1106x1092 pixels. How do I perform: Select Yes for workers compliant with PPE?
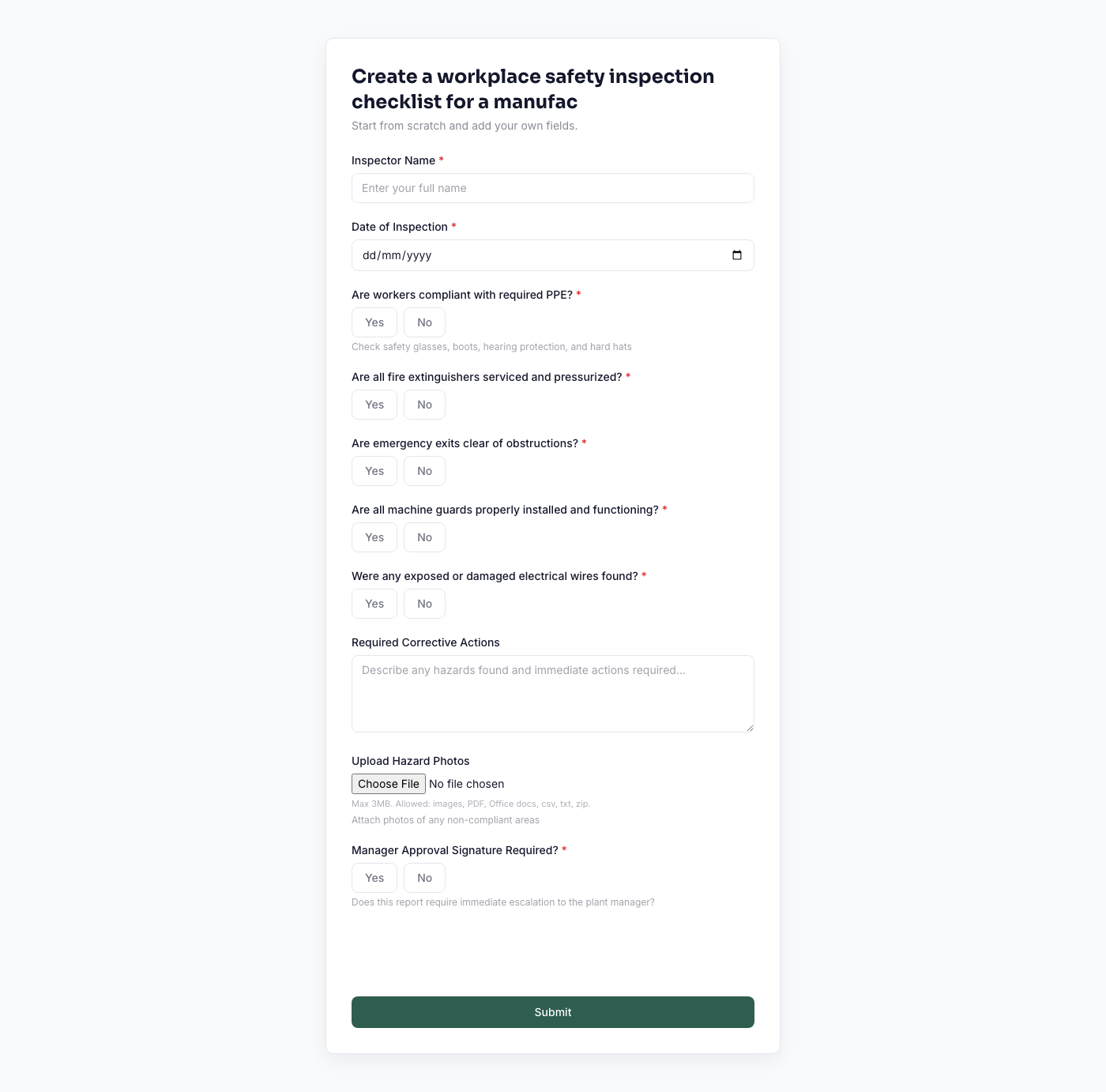click(374, 322)
